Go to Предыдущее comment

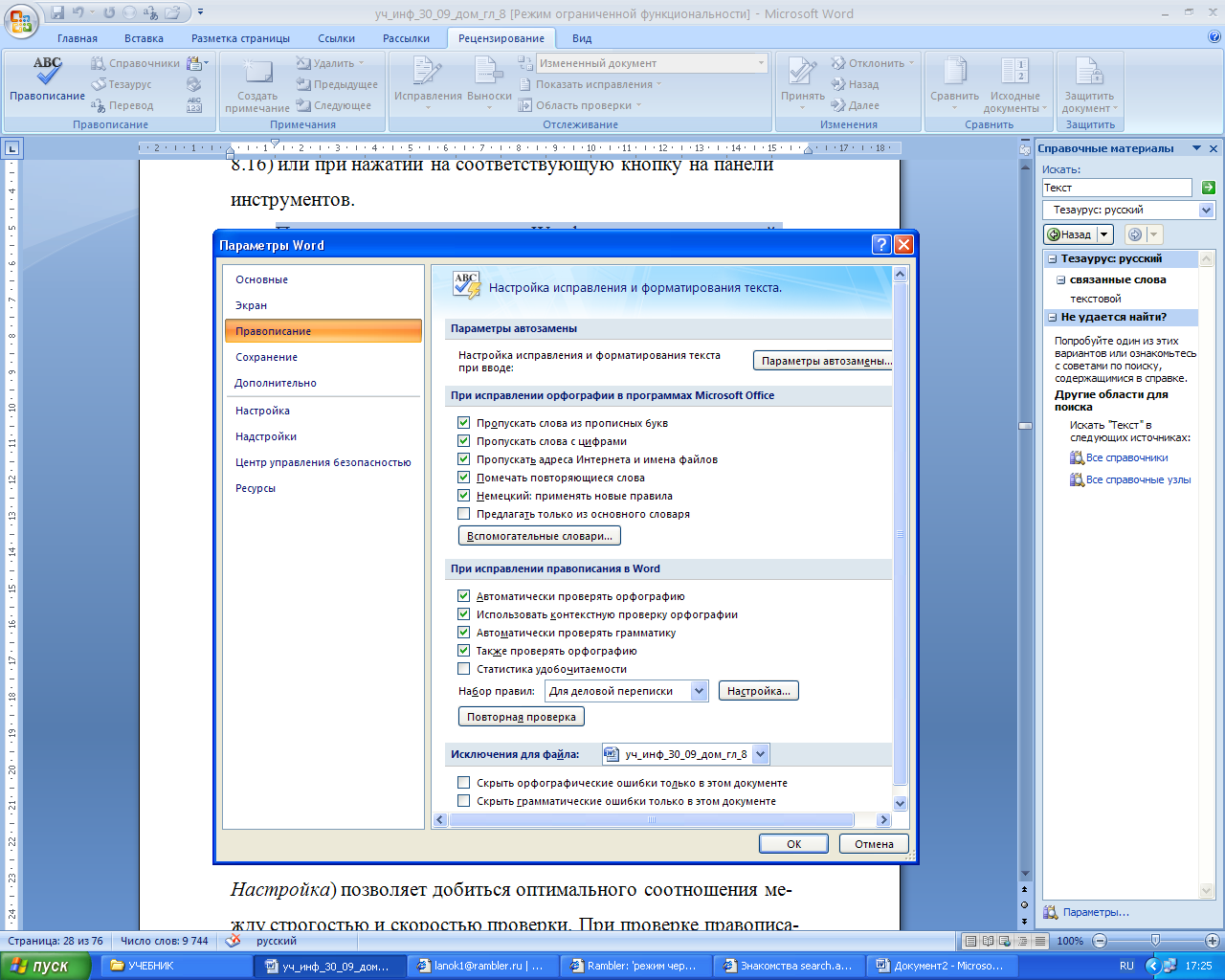tap(336, 84)
